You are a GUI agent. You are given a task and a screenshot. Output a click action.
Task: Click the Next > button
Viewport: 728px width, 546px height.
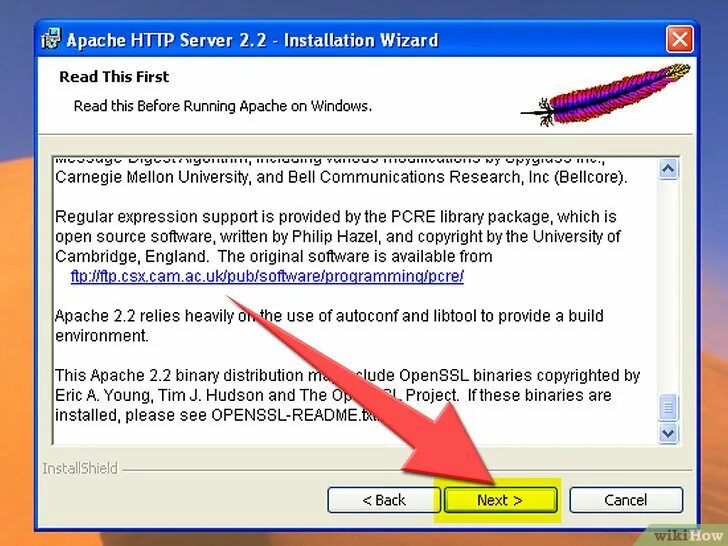[x=500, y=500]
